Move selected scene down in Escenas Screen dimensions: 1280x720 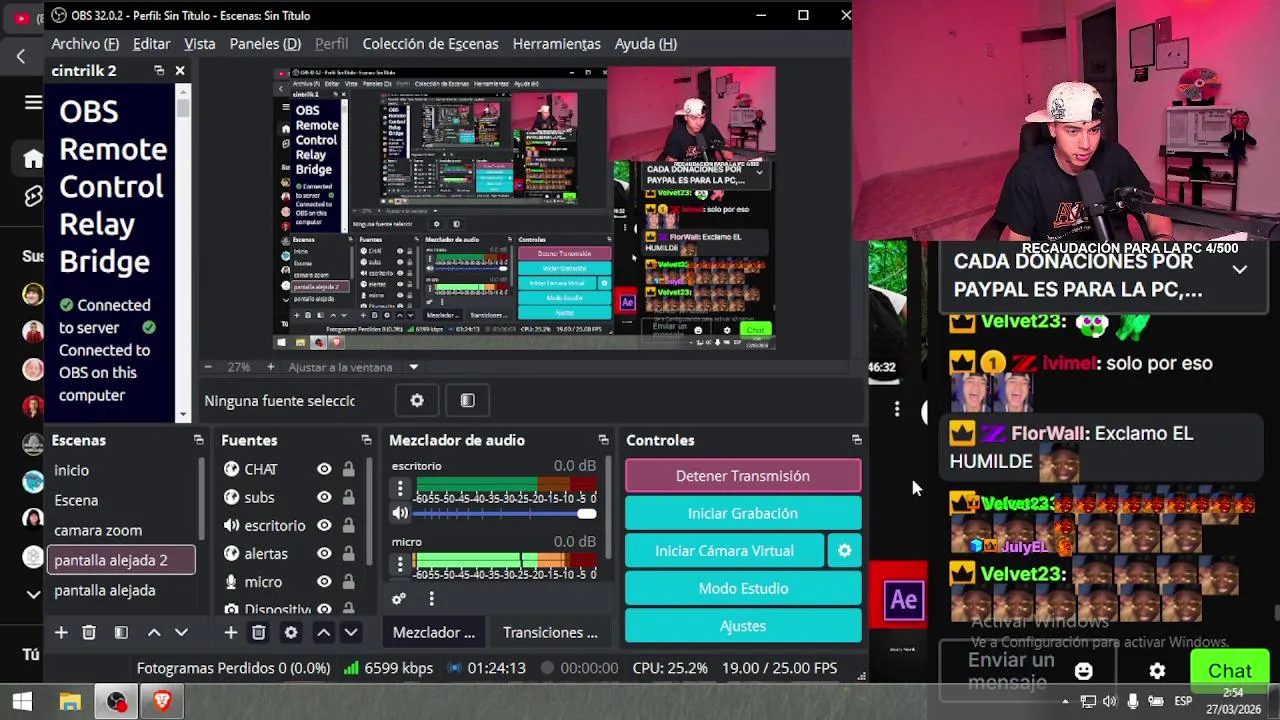click(181, 632)
